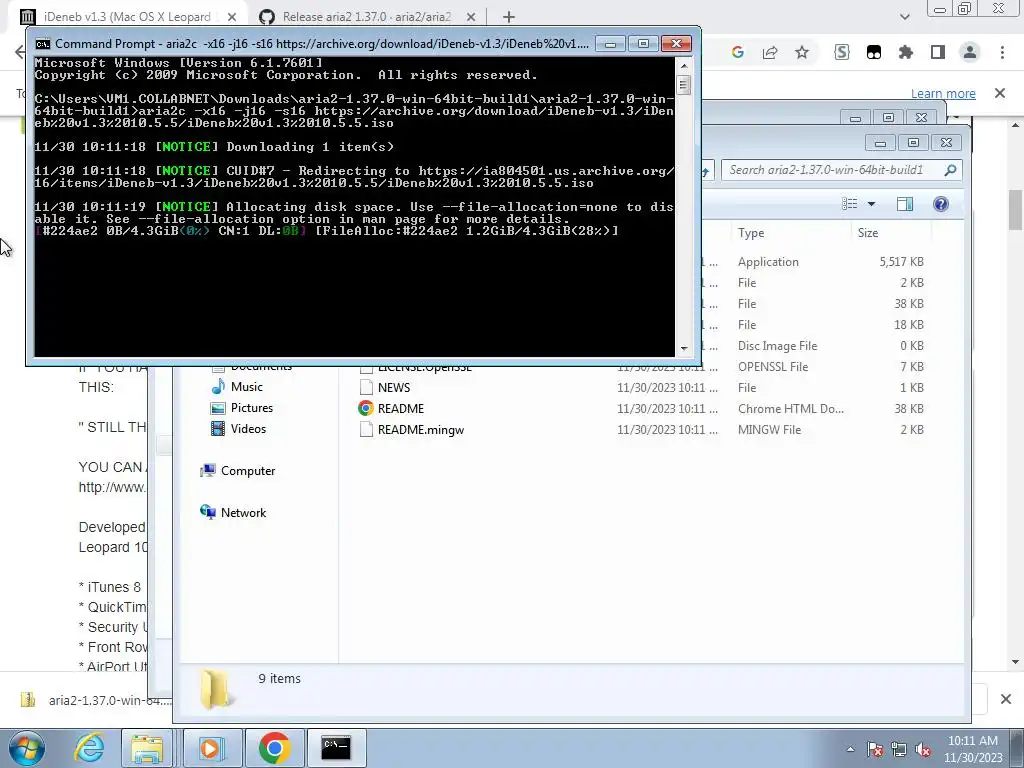Click the Explorer search magnifier icon
1024x768 pixels.
click(950, 170)
